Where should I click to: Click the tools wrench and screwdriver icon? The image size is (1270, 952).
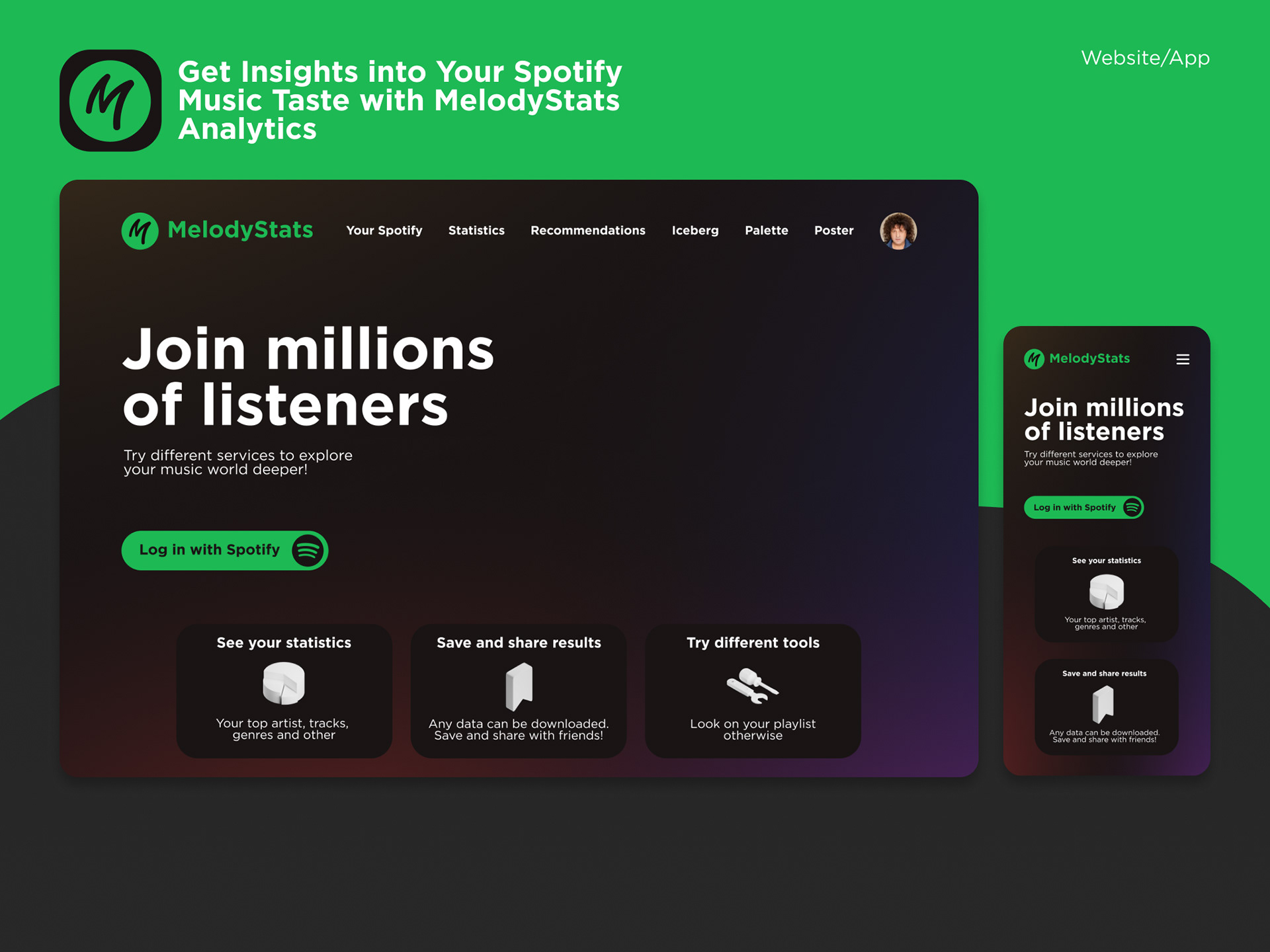(753, 686)
